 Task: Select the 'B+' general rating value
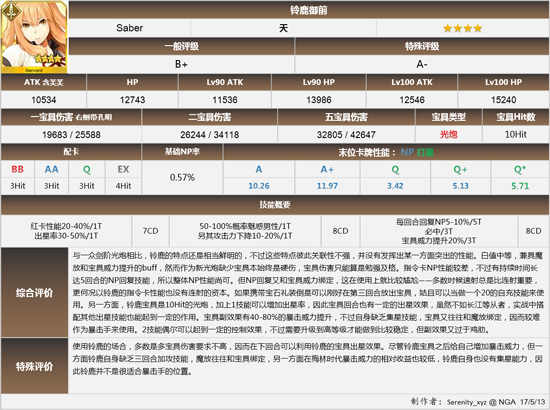[181, 64]
